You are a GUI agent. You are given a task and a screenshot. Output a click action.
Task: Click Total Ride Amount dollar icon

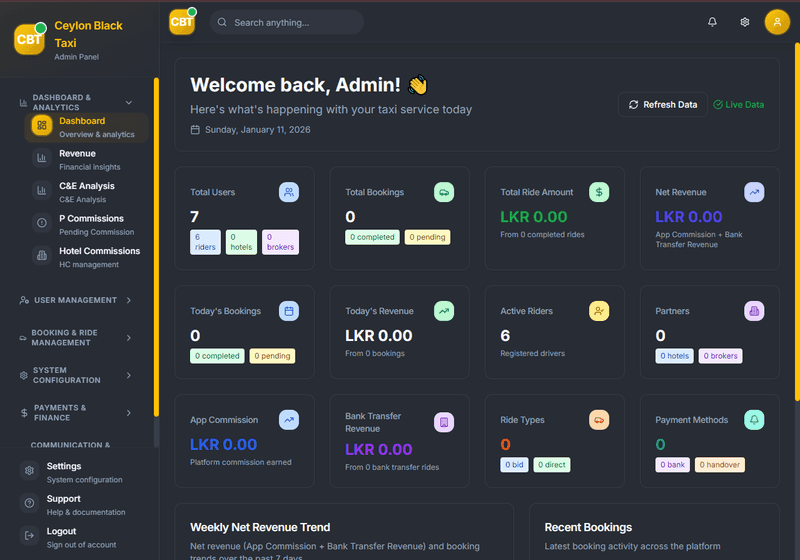click(x=599, y=192)
